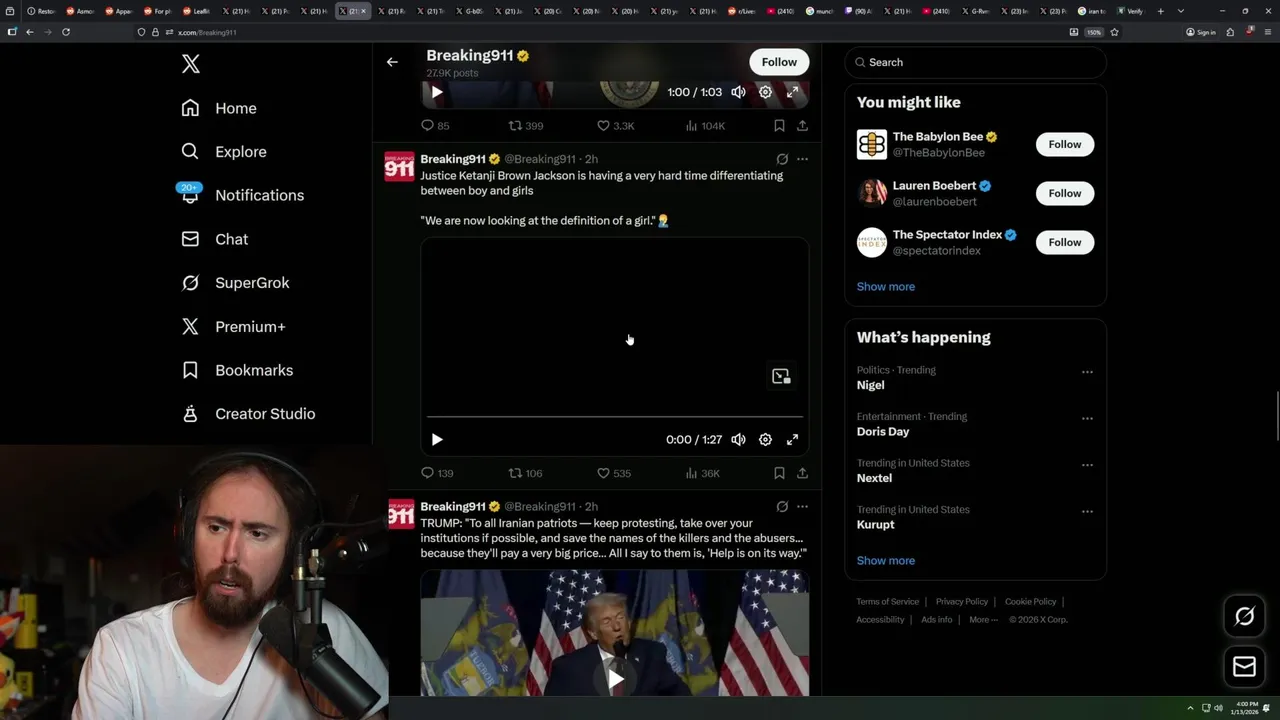
Task: Open Privacy Policy link
Action: (961, 602)
